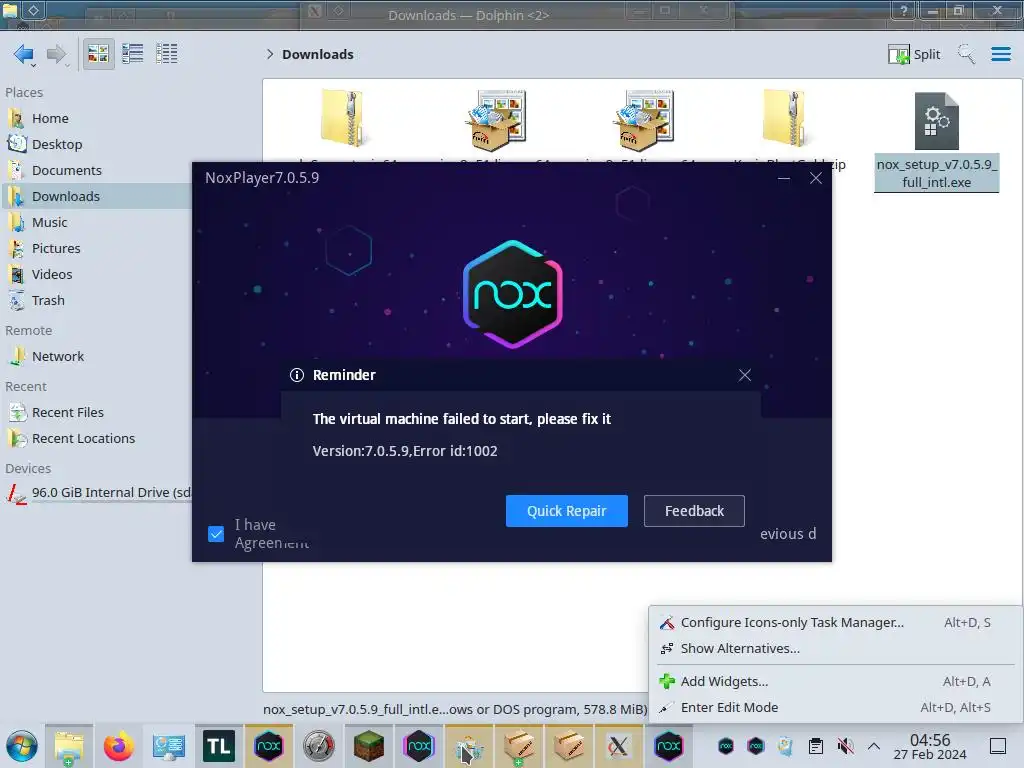
Task: Close the Reminder dialog
Action: (744, 375)
